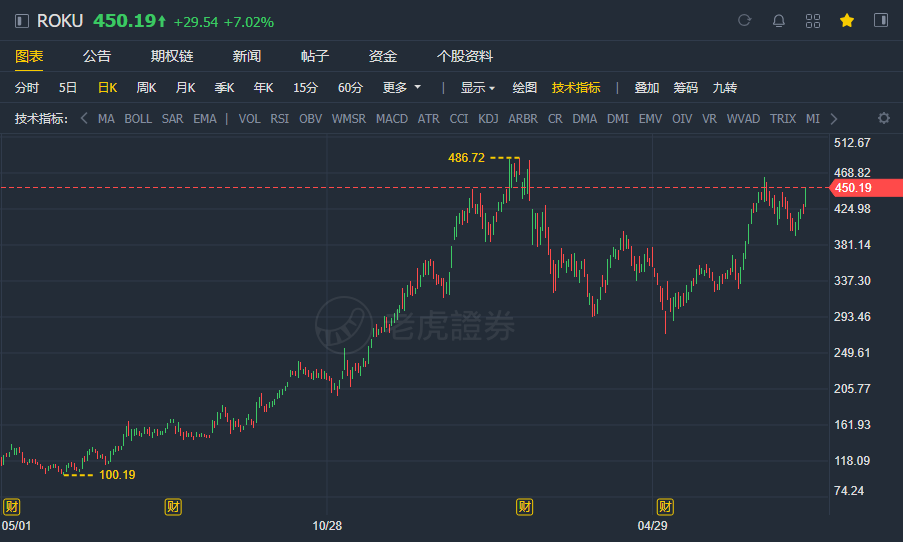Toggle the 技术指标 indicators bar
This screenshot has width=903, height=542.
576,88
